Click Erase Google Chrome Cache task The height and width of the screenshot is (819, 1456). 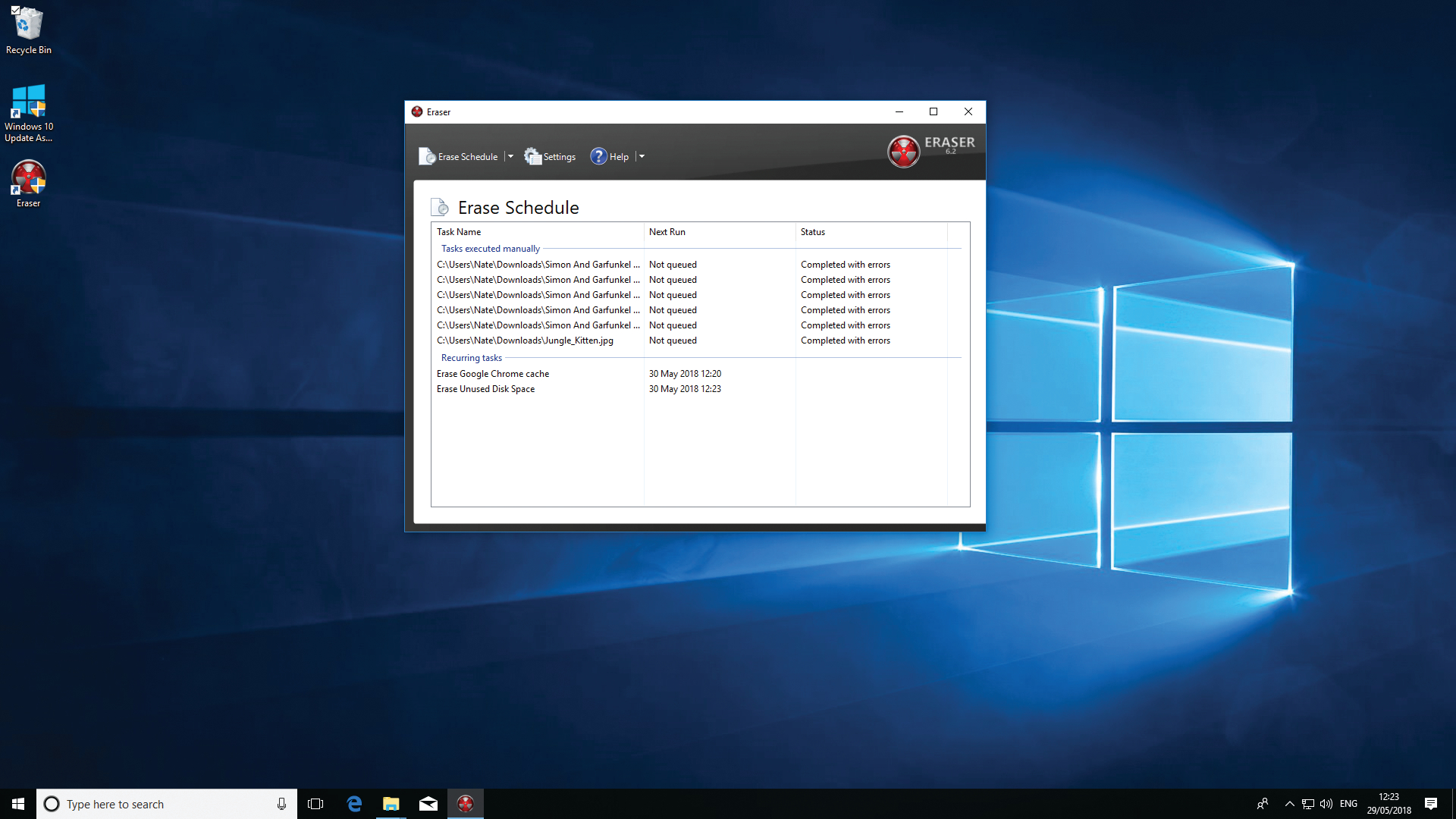494,373
